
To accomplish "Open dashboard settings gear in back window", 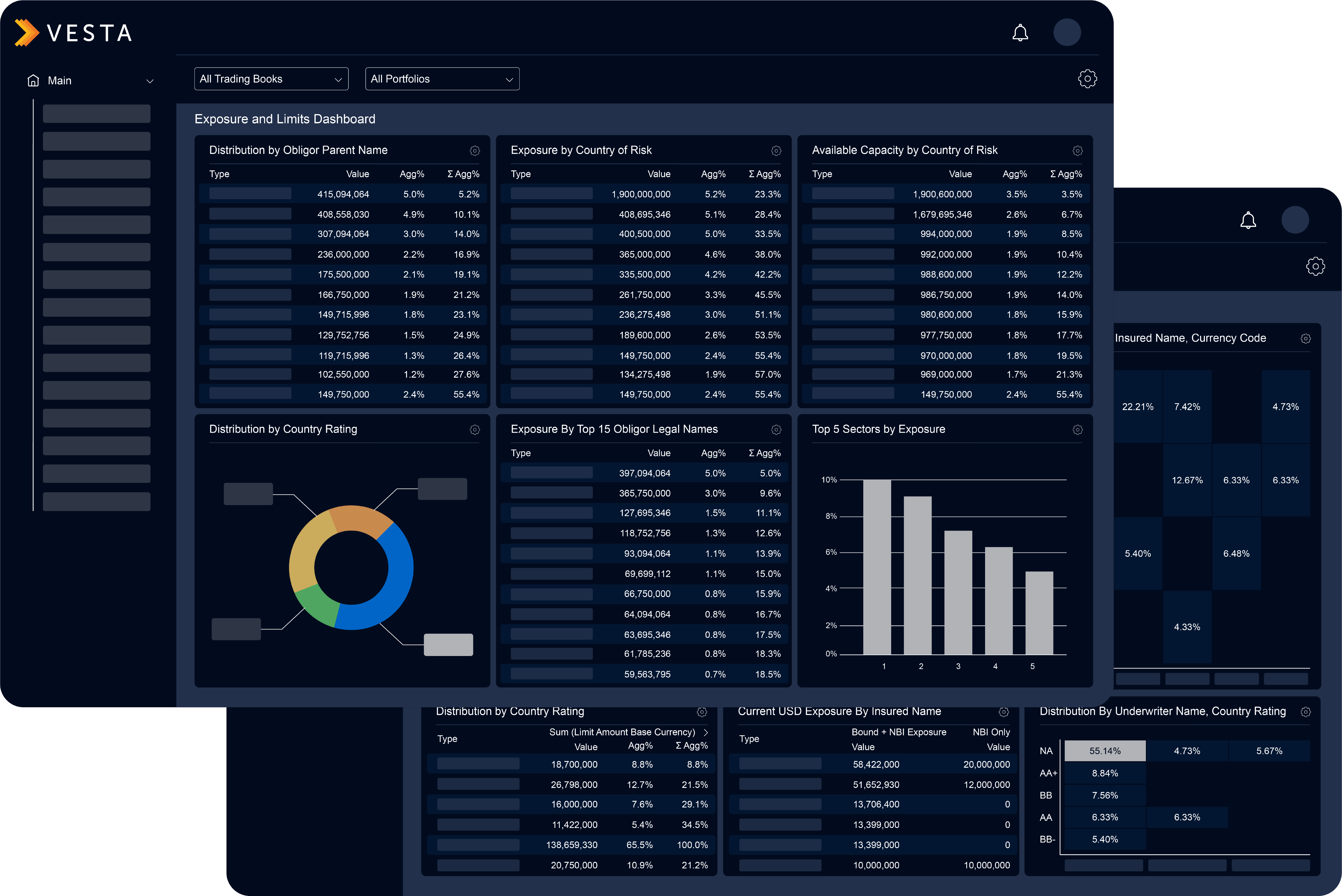I will pos(1316,266).
